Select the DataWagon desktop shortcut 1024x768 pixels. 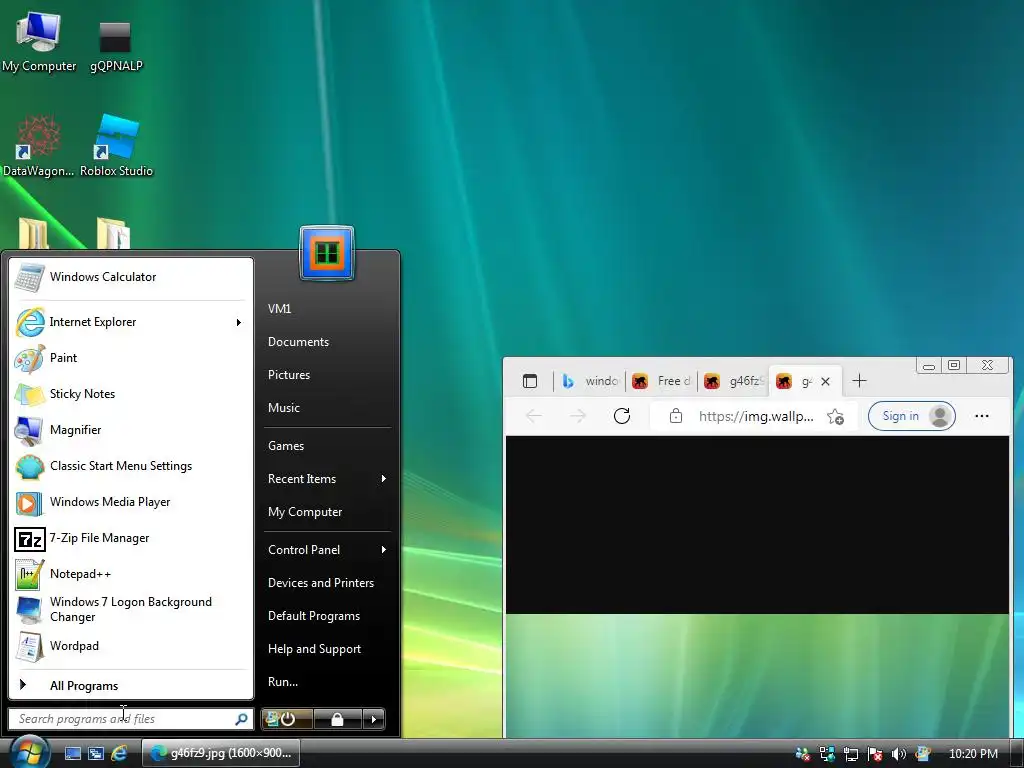[39, 146]
